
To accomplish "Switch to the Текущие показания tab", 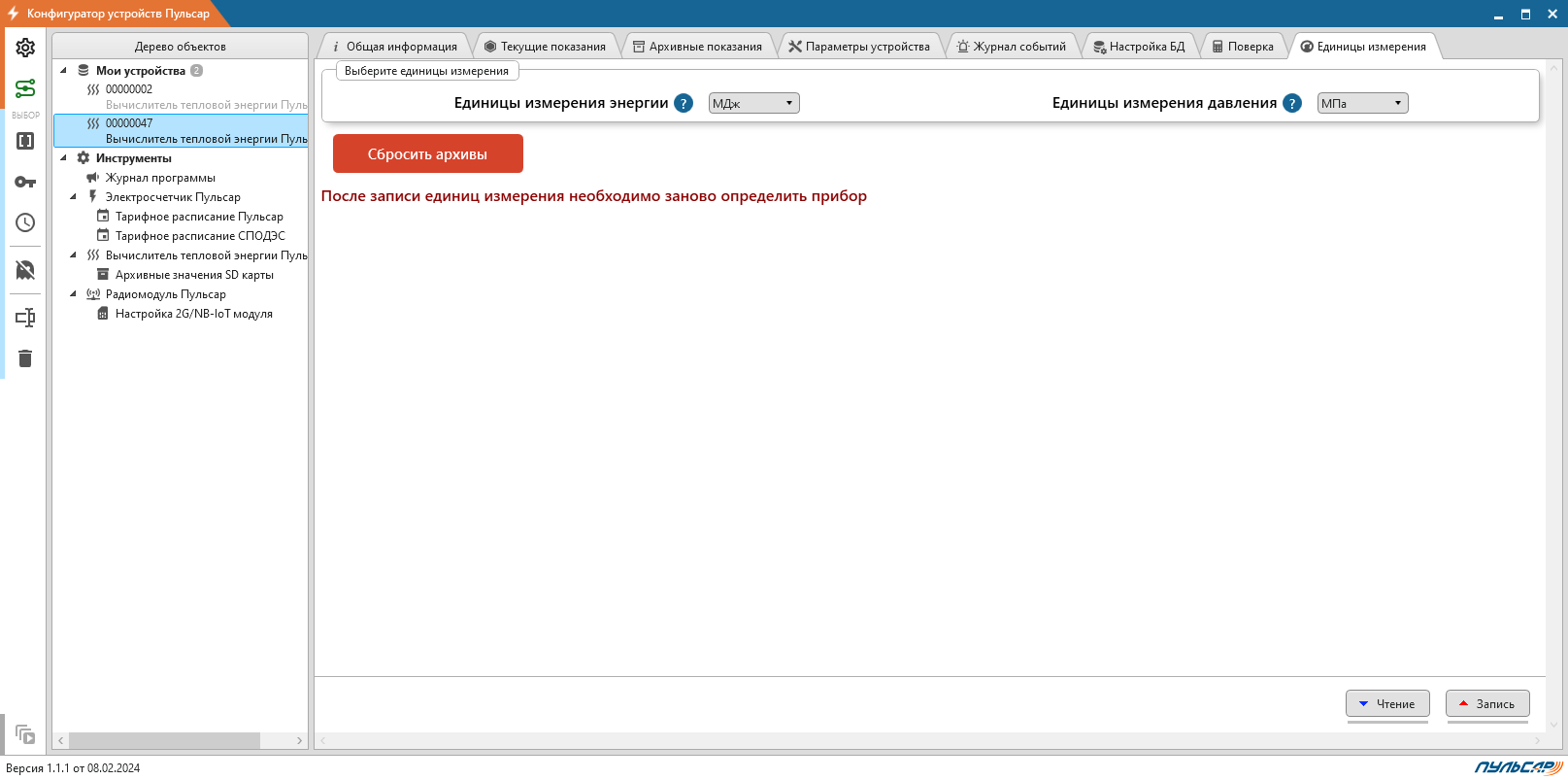I will tap(545, 47).
